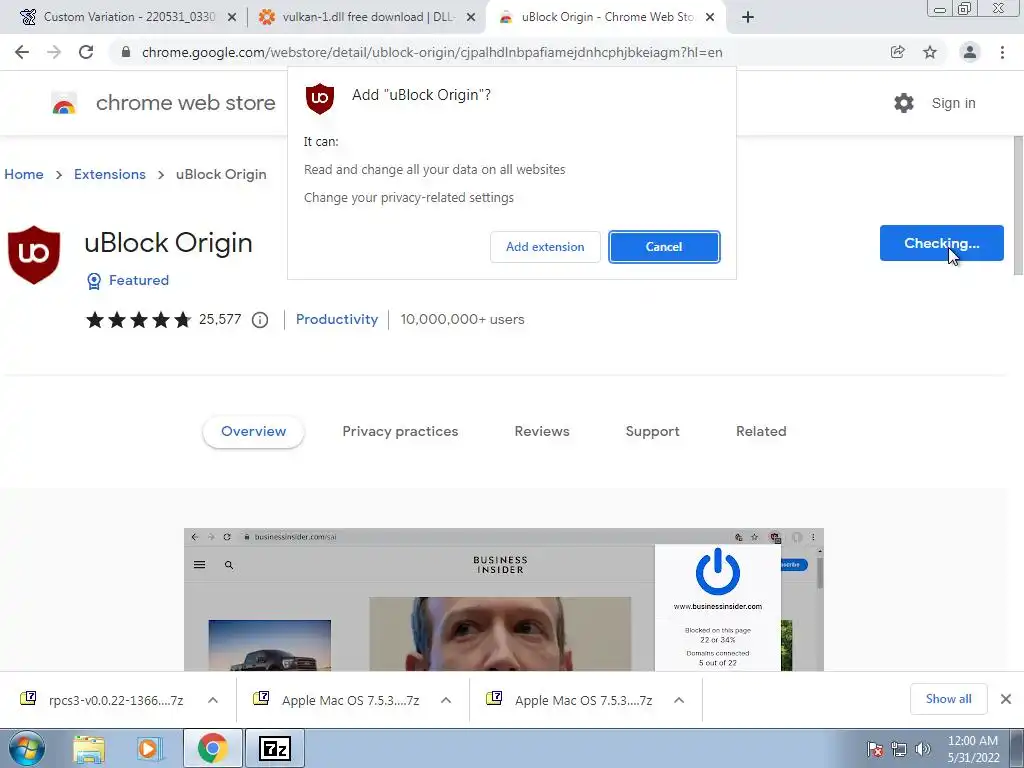The image size is (1024, 768).
Task: Open the Productivity category link
Action: tap(337, 319)
